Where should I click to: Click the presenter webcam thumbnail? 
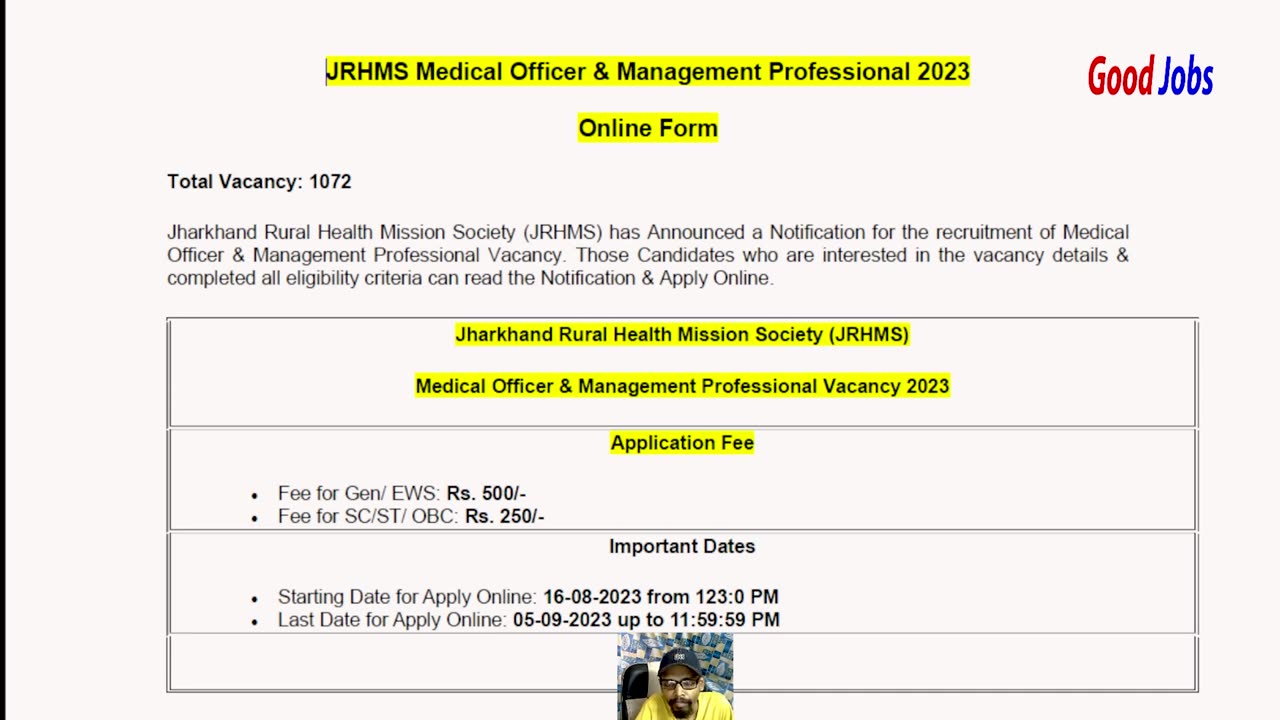coord(675,677)
